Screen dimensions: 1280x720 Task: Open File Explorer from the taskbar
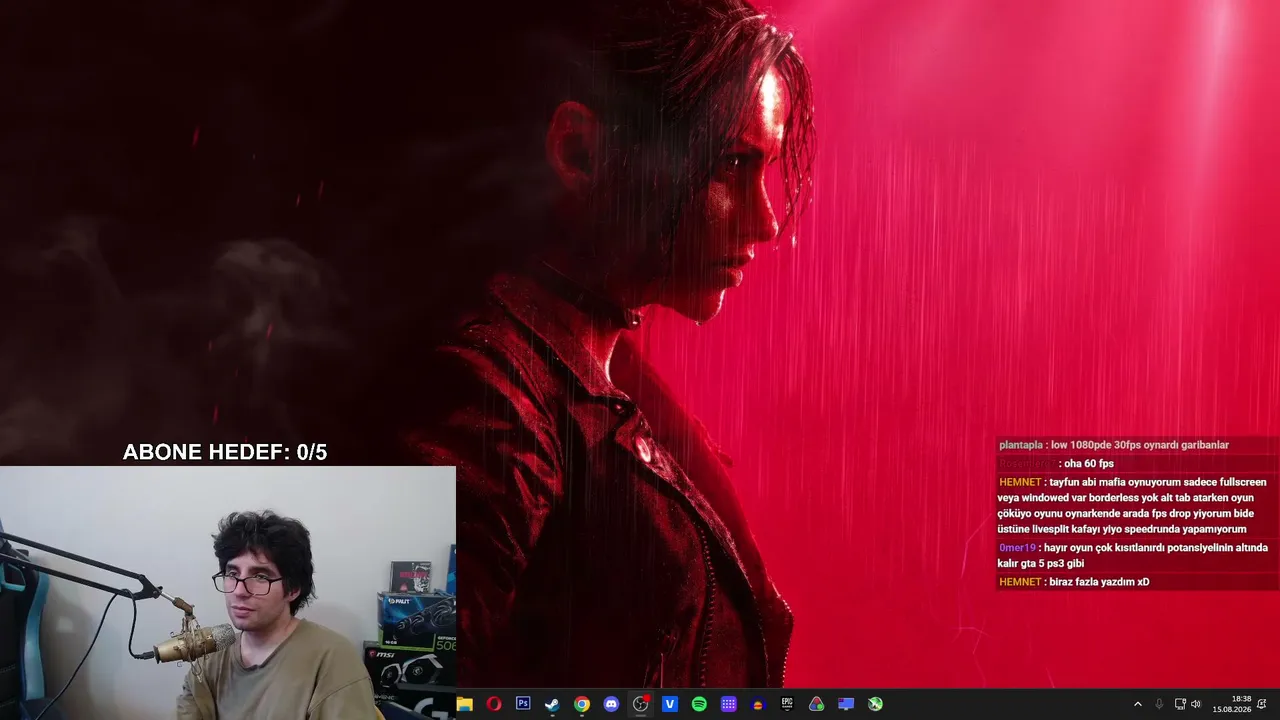coord(464,704)
